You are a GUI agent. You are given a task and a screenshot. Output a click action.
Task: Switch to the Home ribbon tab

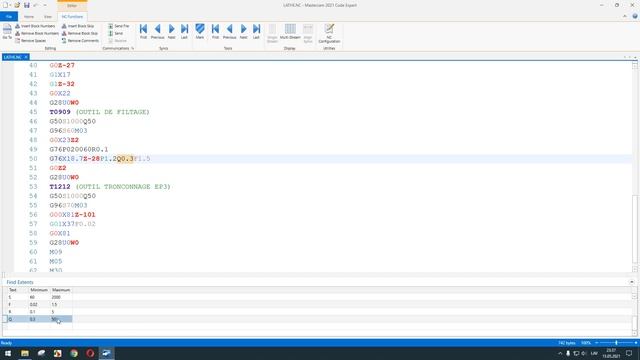(x=29, y=17)
